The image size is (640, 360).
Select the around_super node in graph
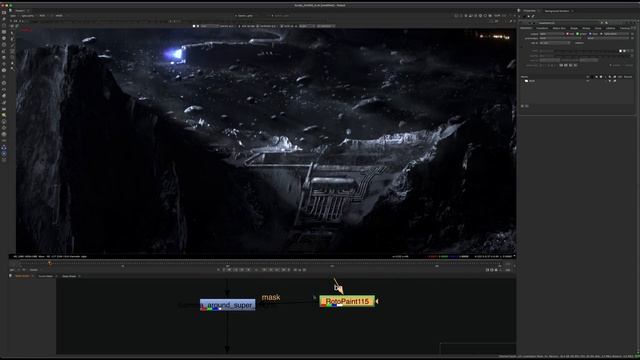click(x=227, y=305)
